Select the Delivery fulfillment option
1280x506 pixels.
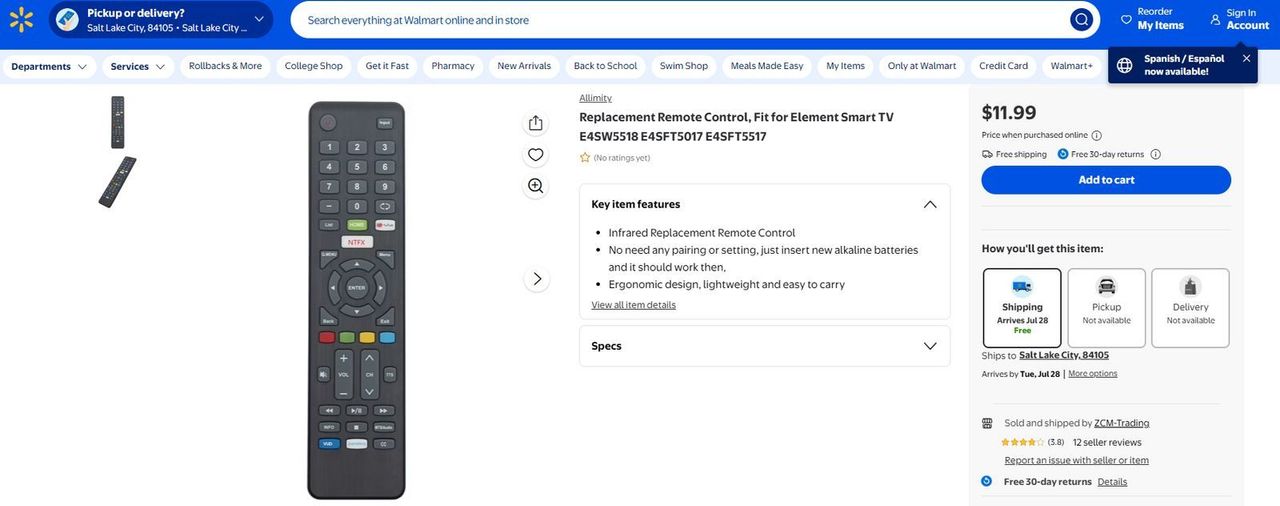[x=1190, y=308]
